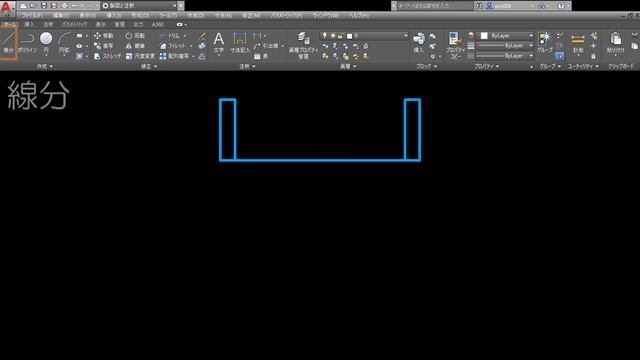Select the Table (表) tool
This screenshot has height=360, width=640.
click(x=261, y=56)
